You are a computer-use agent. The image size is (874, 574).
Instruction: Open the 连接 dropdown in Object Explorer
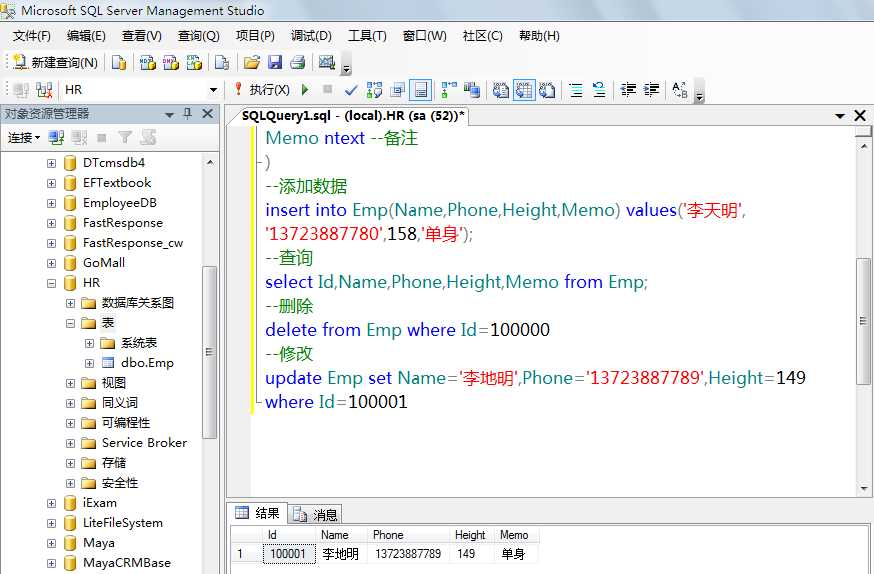pyautogui.click(x=23, y=137)
